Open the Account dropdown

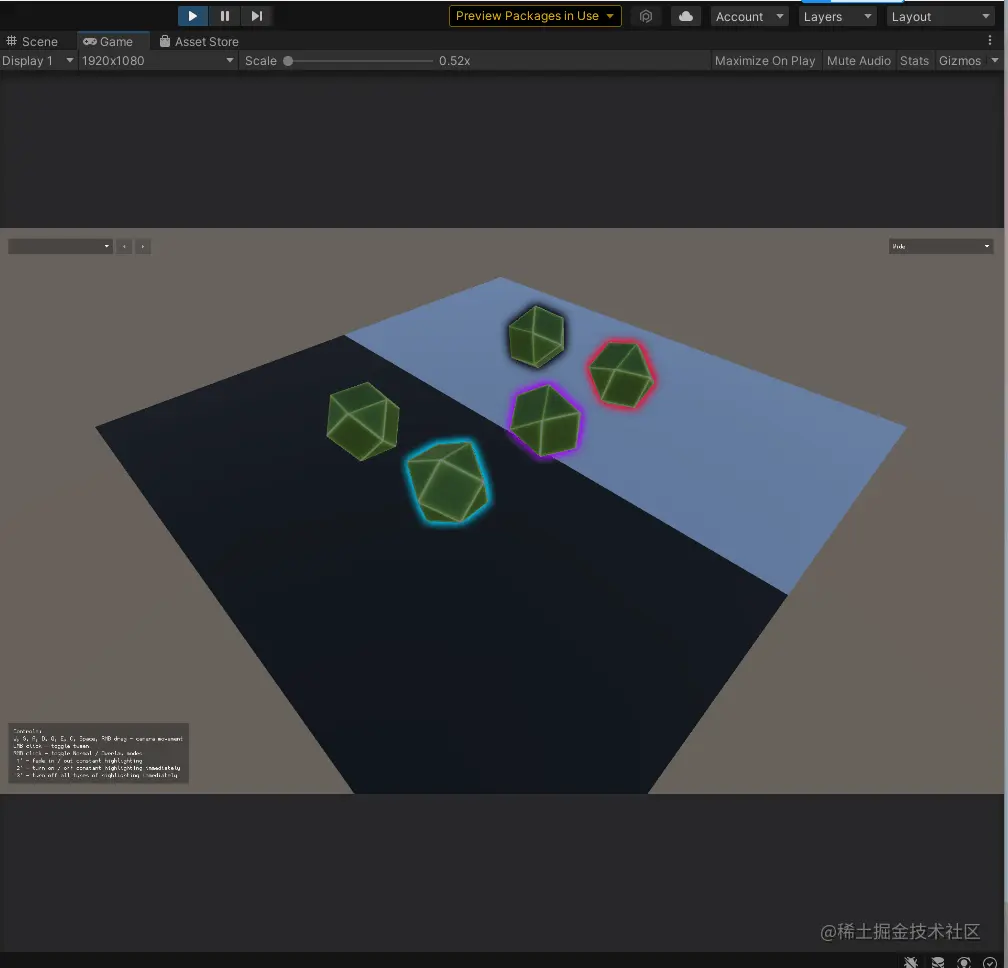click(750, 17)
